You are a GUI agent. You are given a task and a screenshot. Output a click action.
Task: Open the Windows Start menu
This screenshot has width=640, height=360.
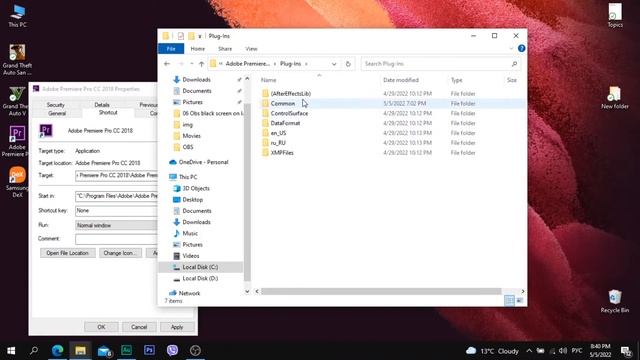pos(11,350)
